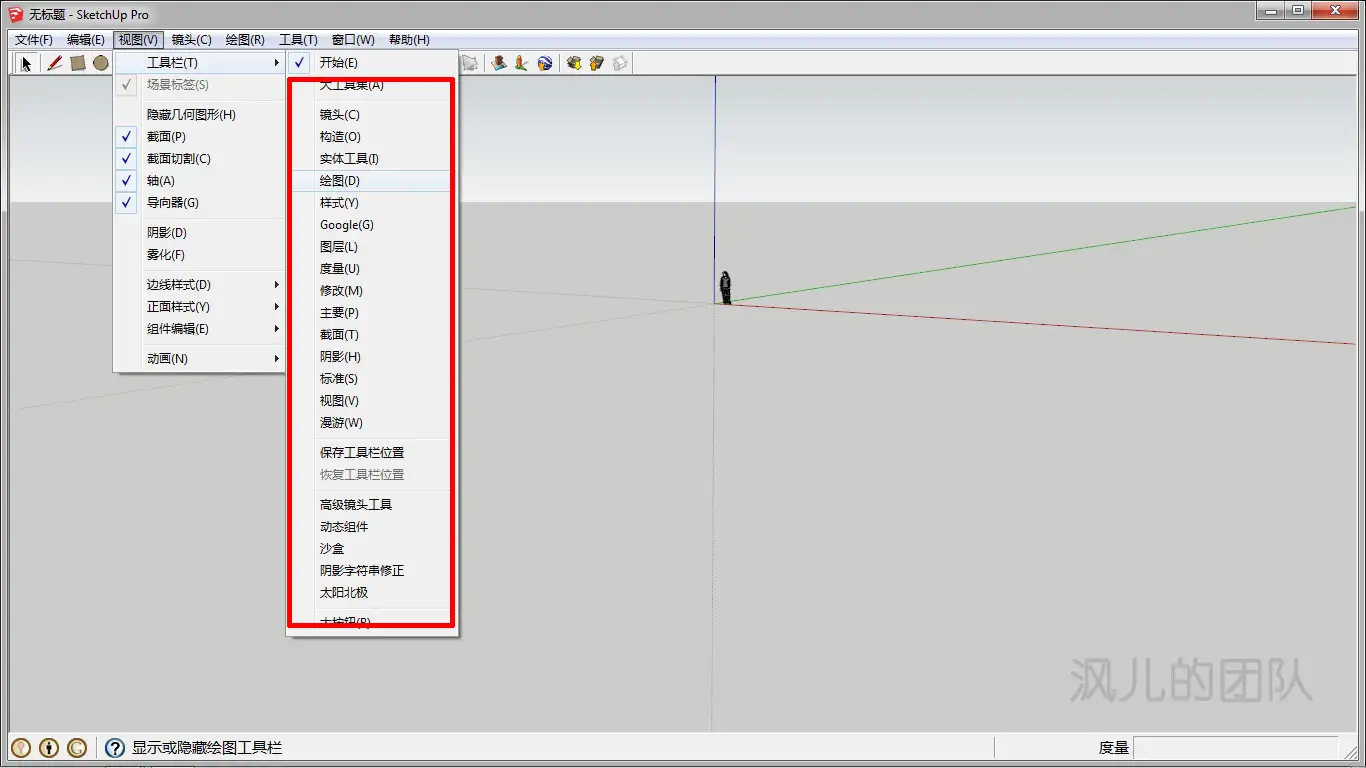The width and height of the screenshot is (1366, 768).
Task: Click the geo-location status bar icon
Action: pyautogui.click(x=21, y=747)
